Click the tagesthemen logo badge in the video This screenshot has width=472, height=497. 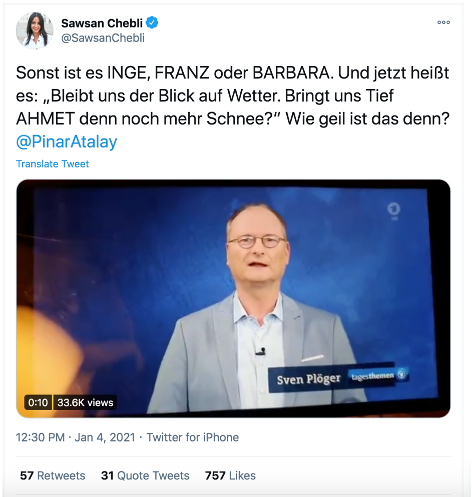[x=378, y=375]
